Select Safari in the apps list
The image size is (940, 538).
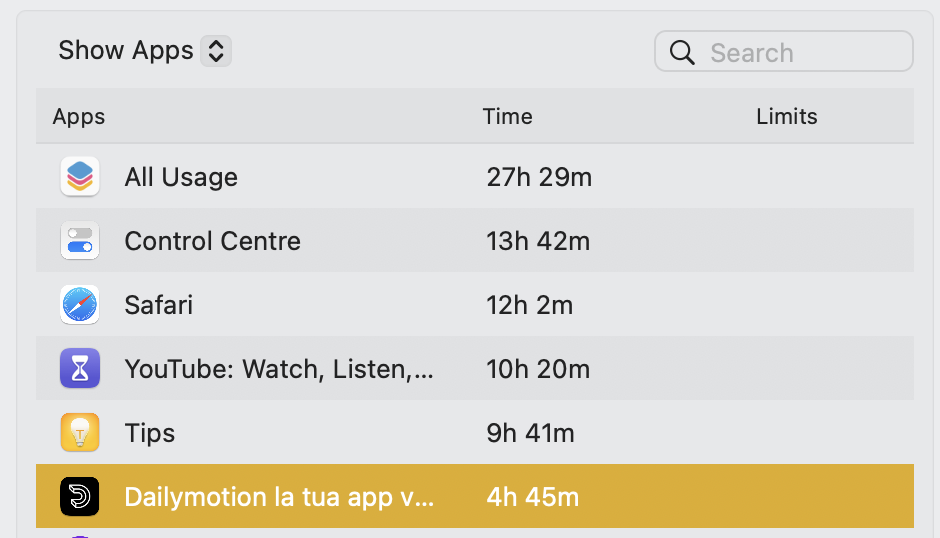[475, 305]
